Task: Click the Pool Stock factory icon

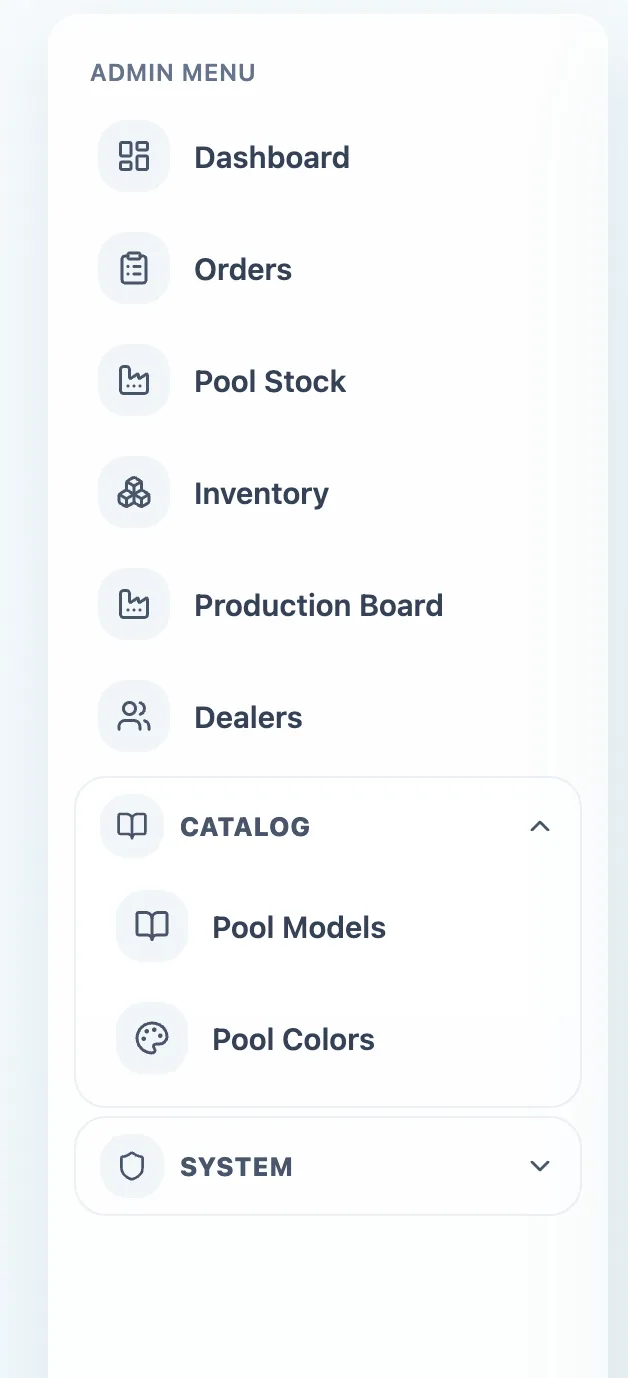Action: (x=134, y=380)
